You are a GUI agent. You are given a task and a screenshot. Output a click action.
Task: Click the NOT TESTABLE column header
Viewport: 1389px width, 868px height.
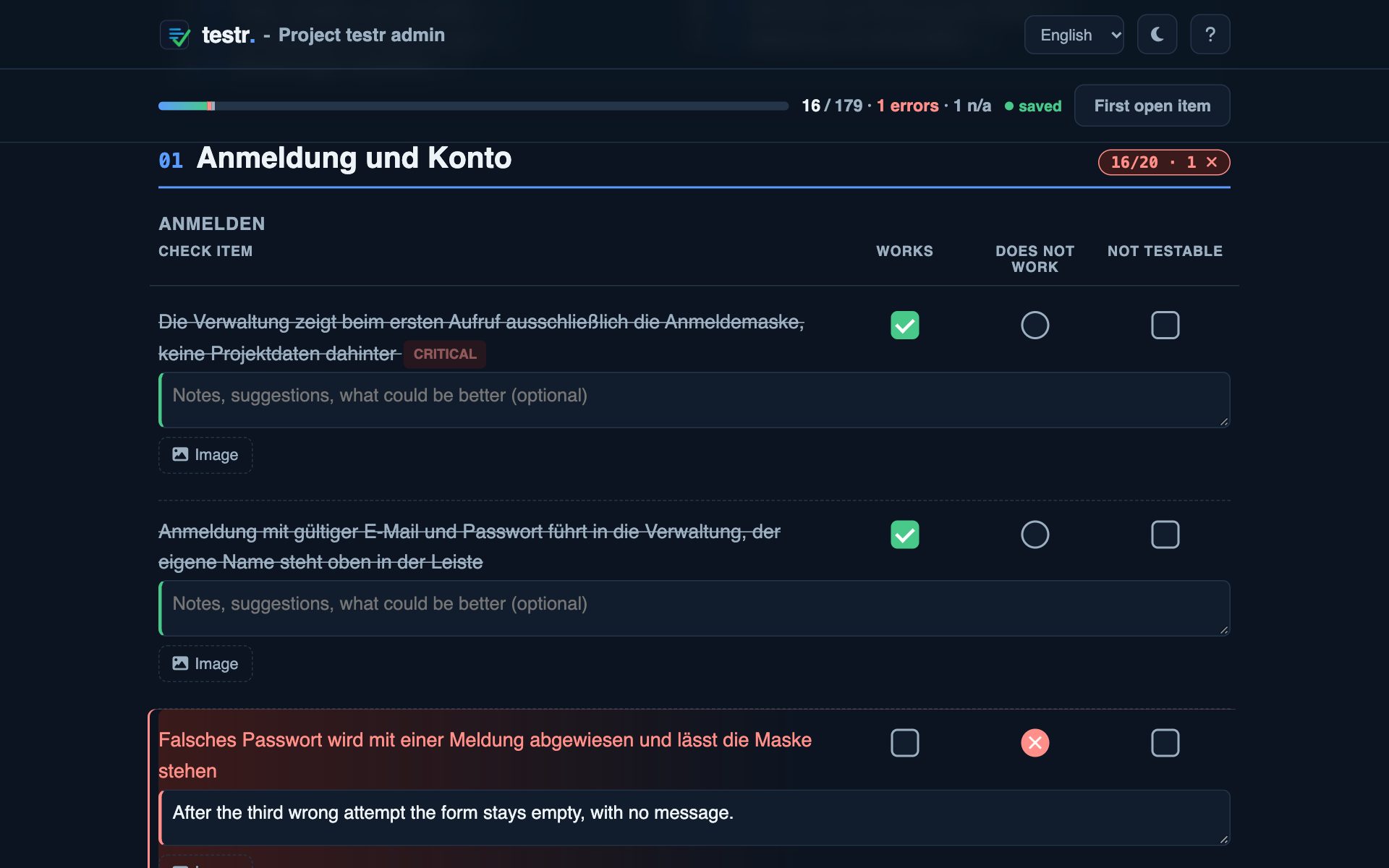1165,251
